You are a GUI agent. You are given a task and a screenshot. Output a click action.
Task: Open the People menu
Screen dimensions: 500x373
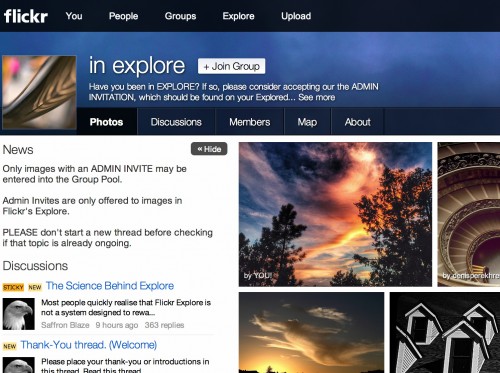pos(123,16)
